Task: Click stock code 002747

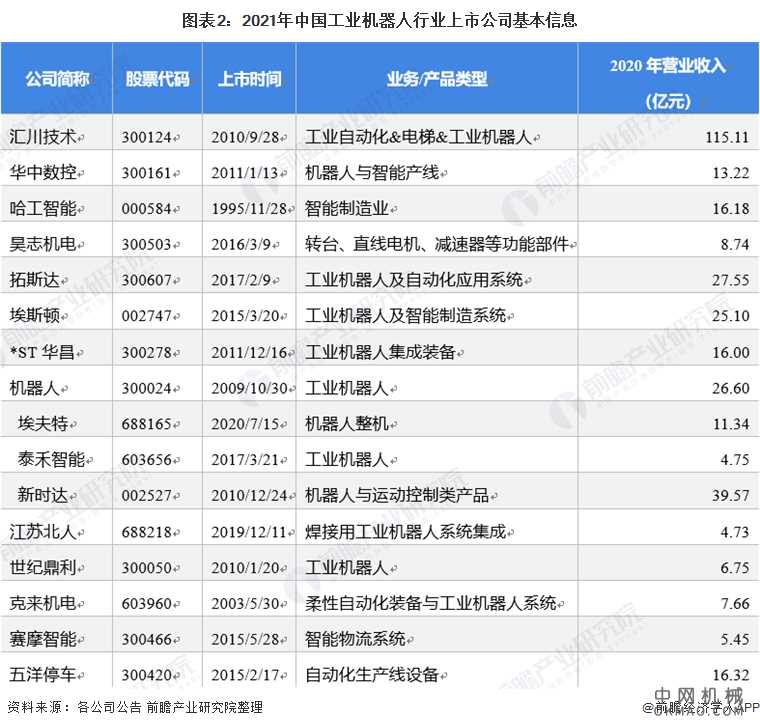Action: [146, 317]
